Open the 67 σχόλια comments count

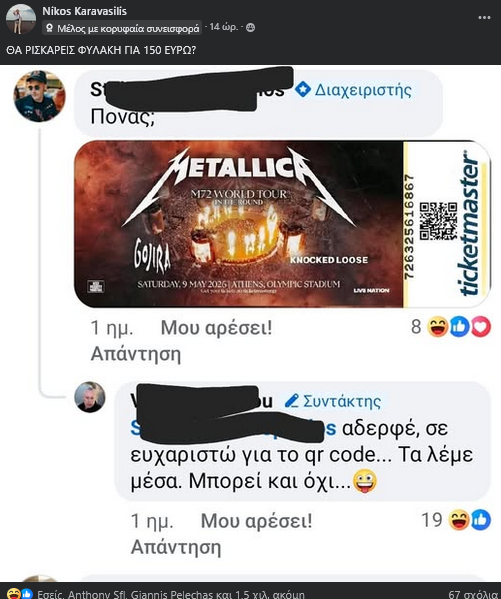(474, 594)
